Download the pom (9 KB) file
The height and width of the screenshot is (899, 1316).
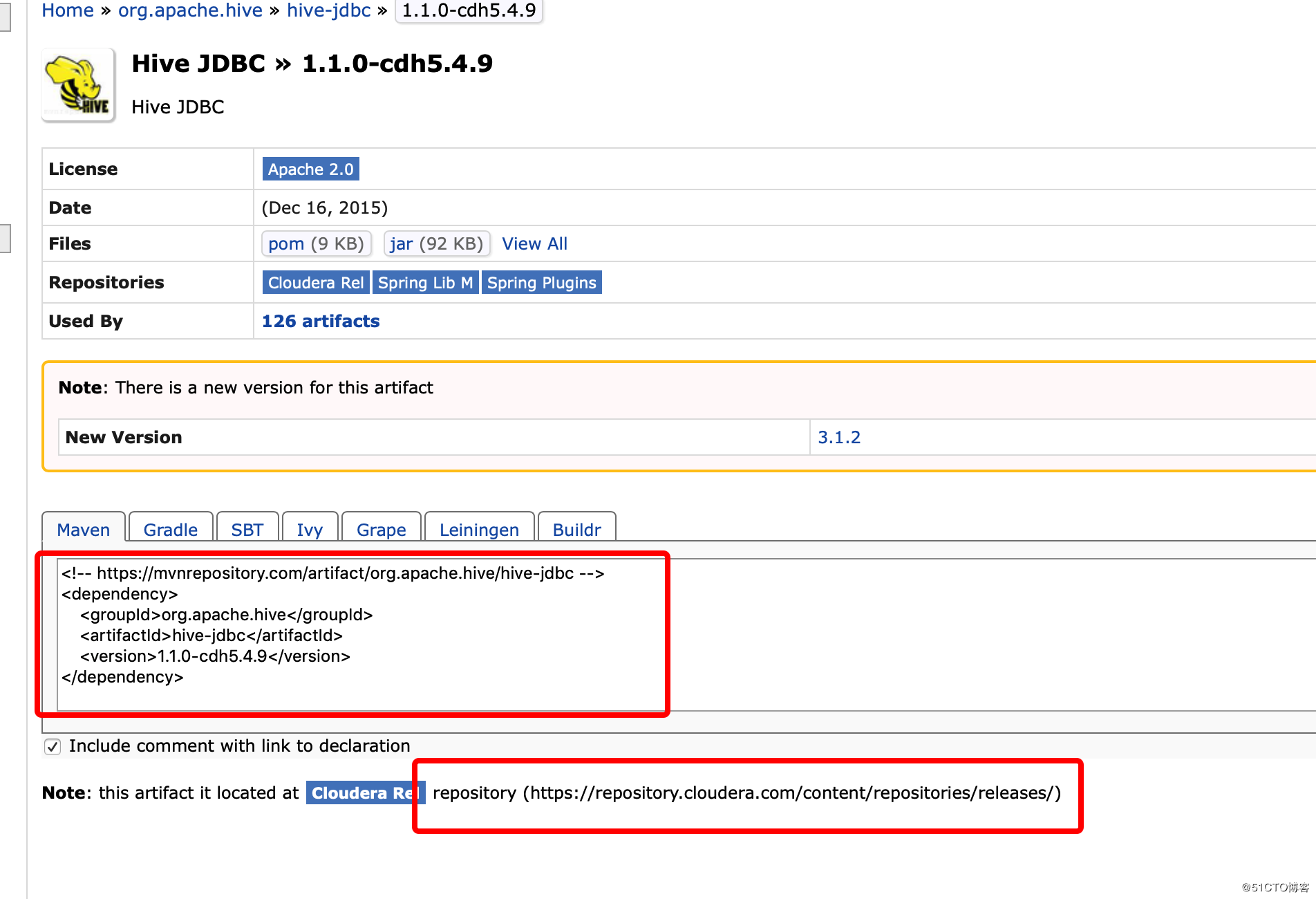[317, 244]
